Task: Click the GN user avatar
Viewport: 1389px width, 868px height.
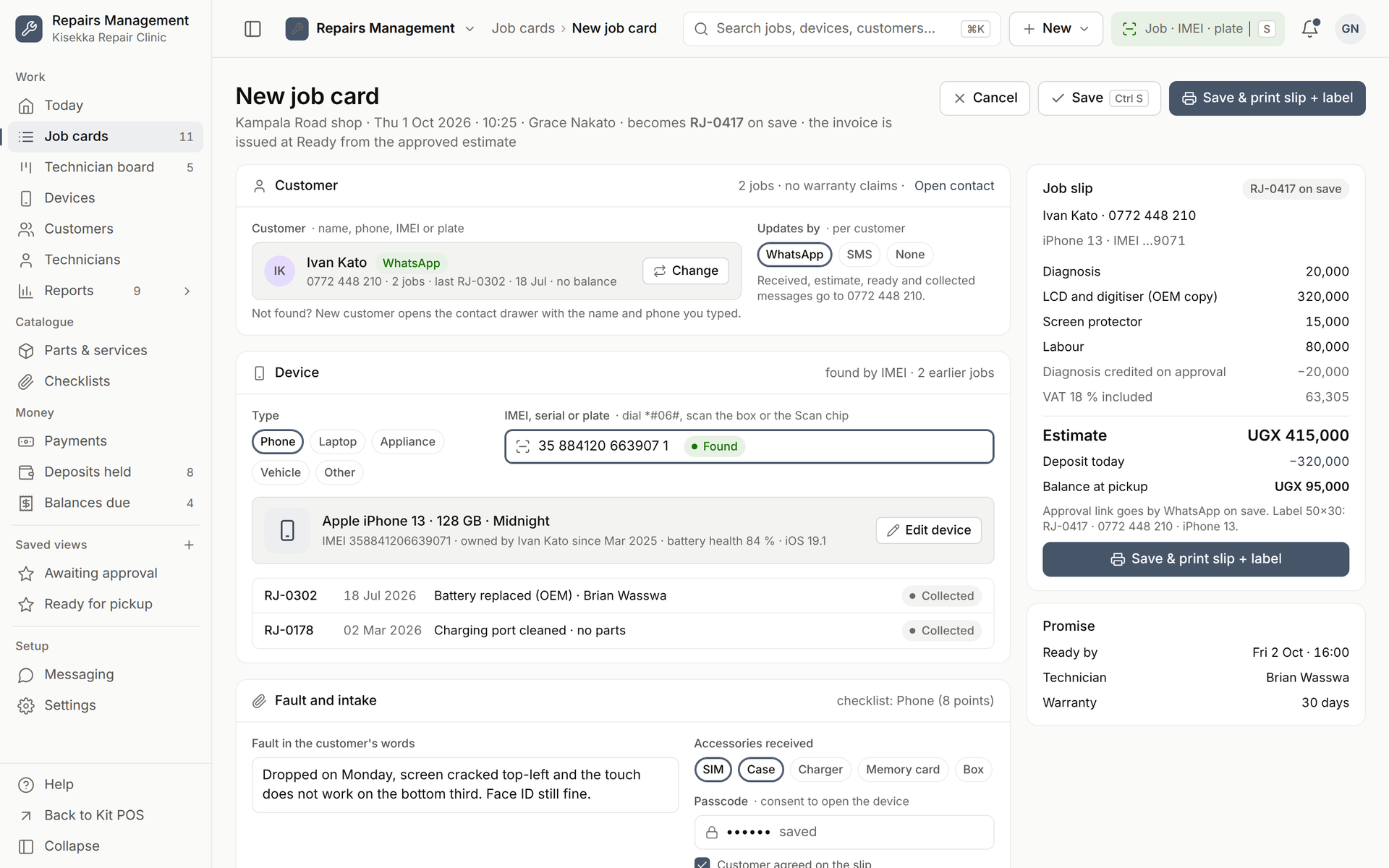Action: (x=1350, y=29)
